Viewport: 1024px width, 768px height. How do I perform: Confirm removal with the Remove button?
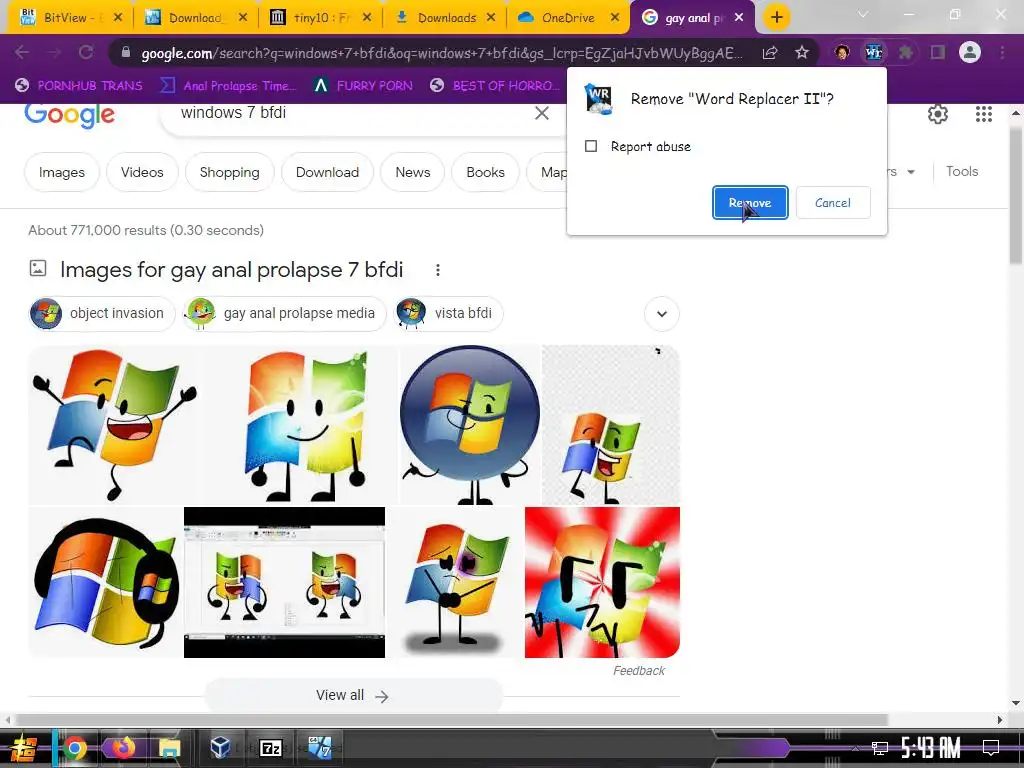coord(750,202)
